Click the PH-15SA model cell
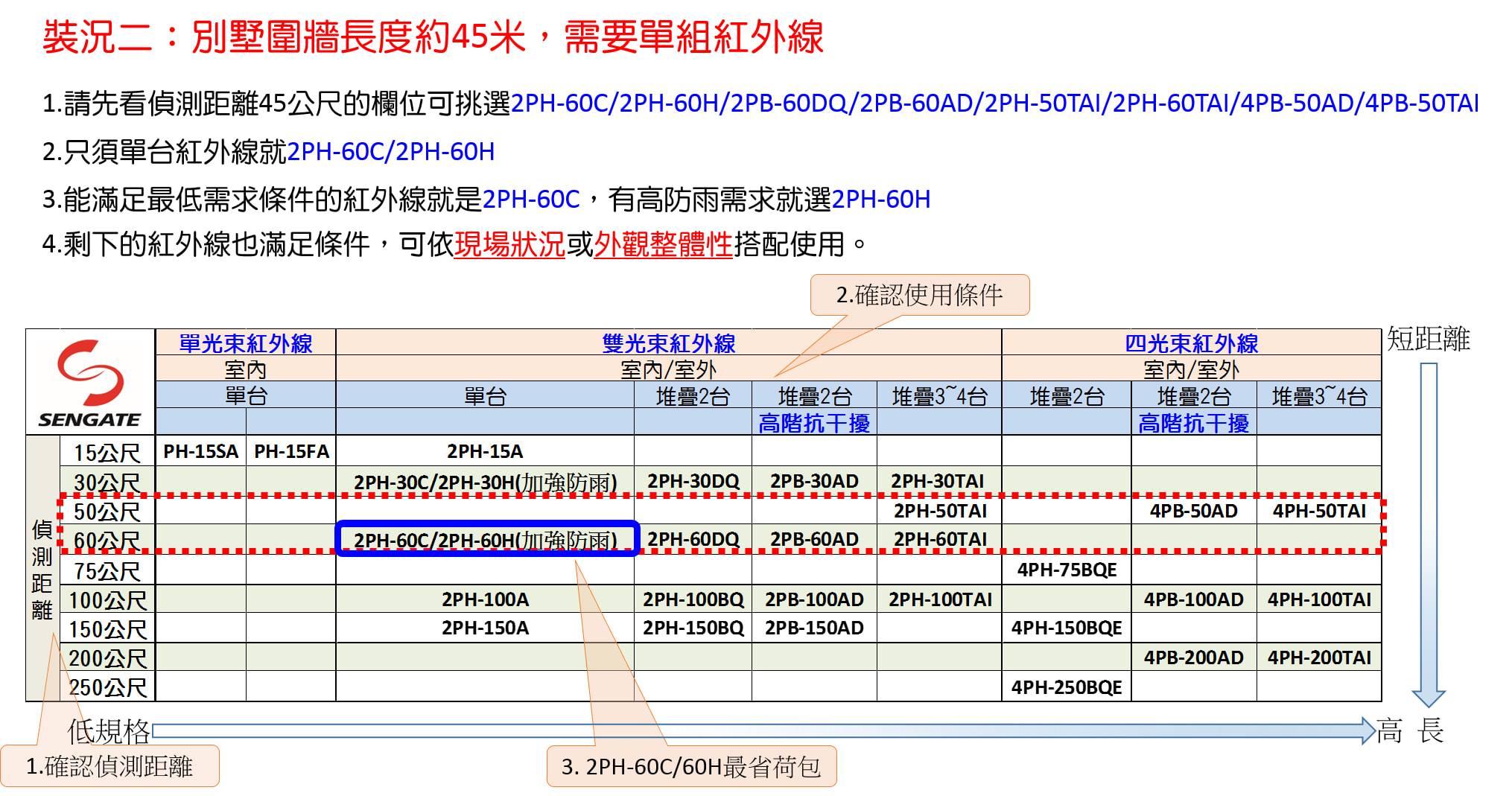The width and height of the screenshot is (1512, 796). click(200, 451)
